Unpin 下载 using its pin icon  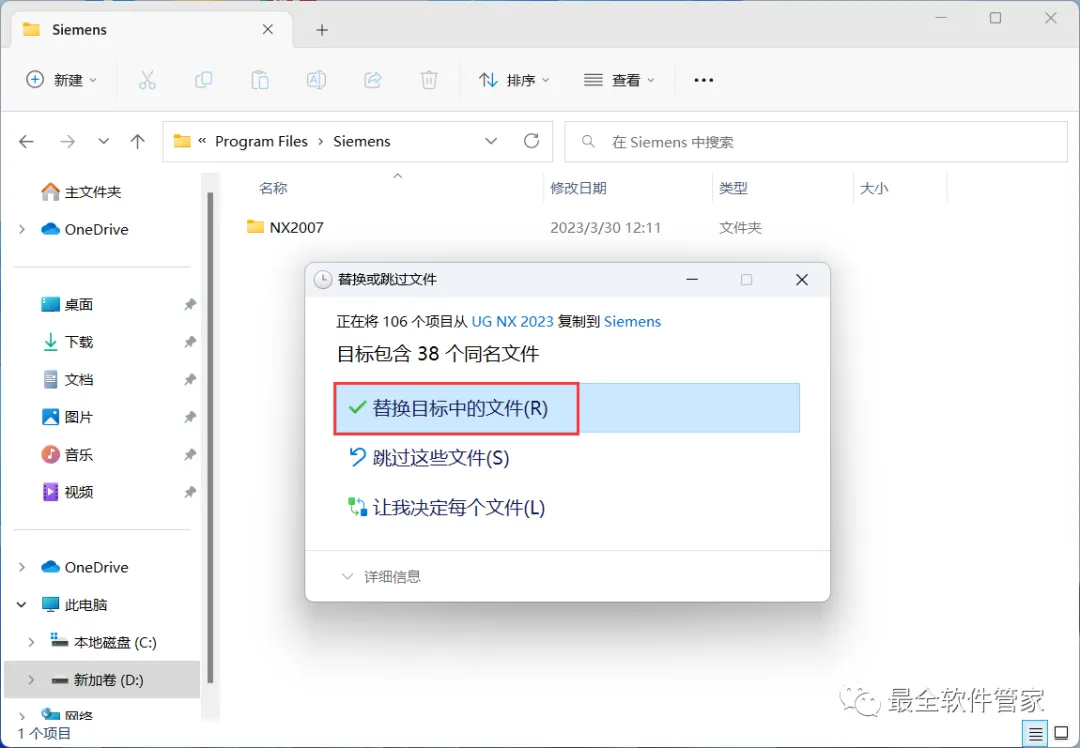[190, 342]
